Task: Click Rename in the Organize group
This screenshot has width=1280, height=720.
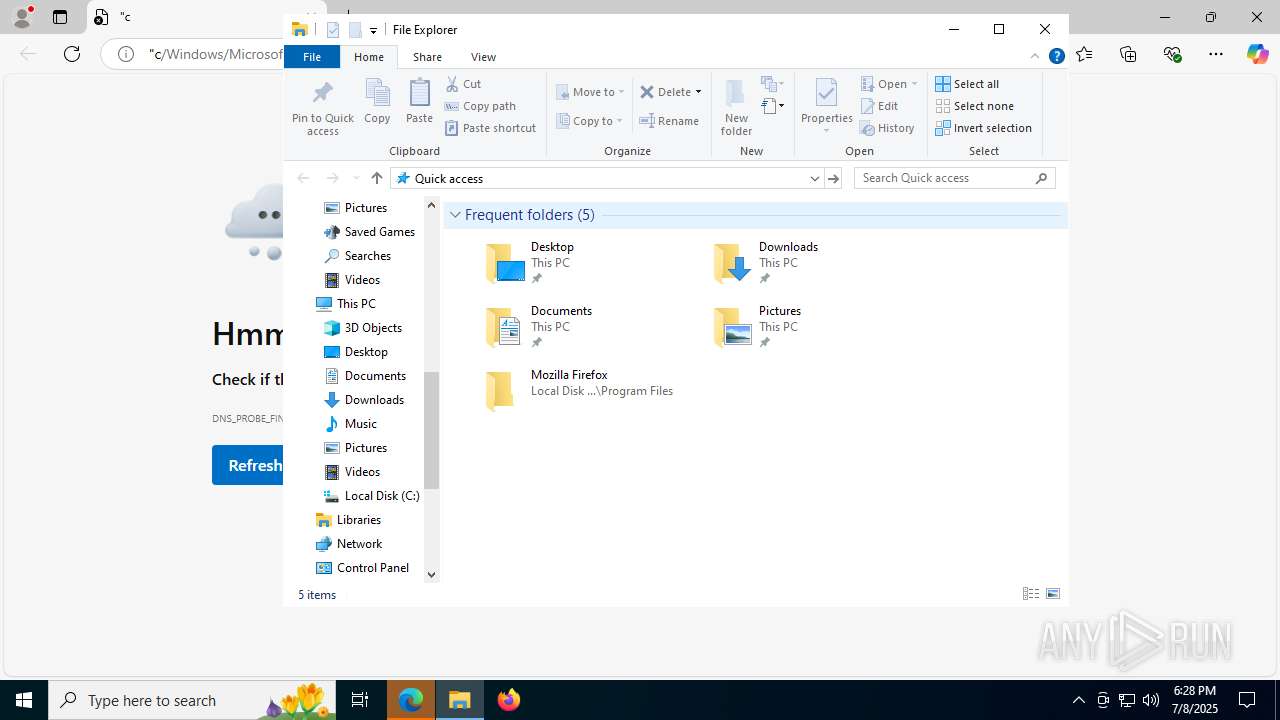Action: 669,121
